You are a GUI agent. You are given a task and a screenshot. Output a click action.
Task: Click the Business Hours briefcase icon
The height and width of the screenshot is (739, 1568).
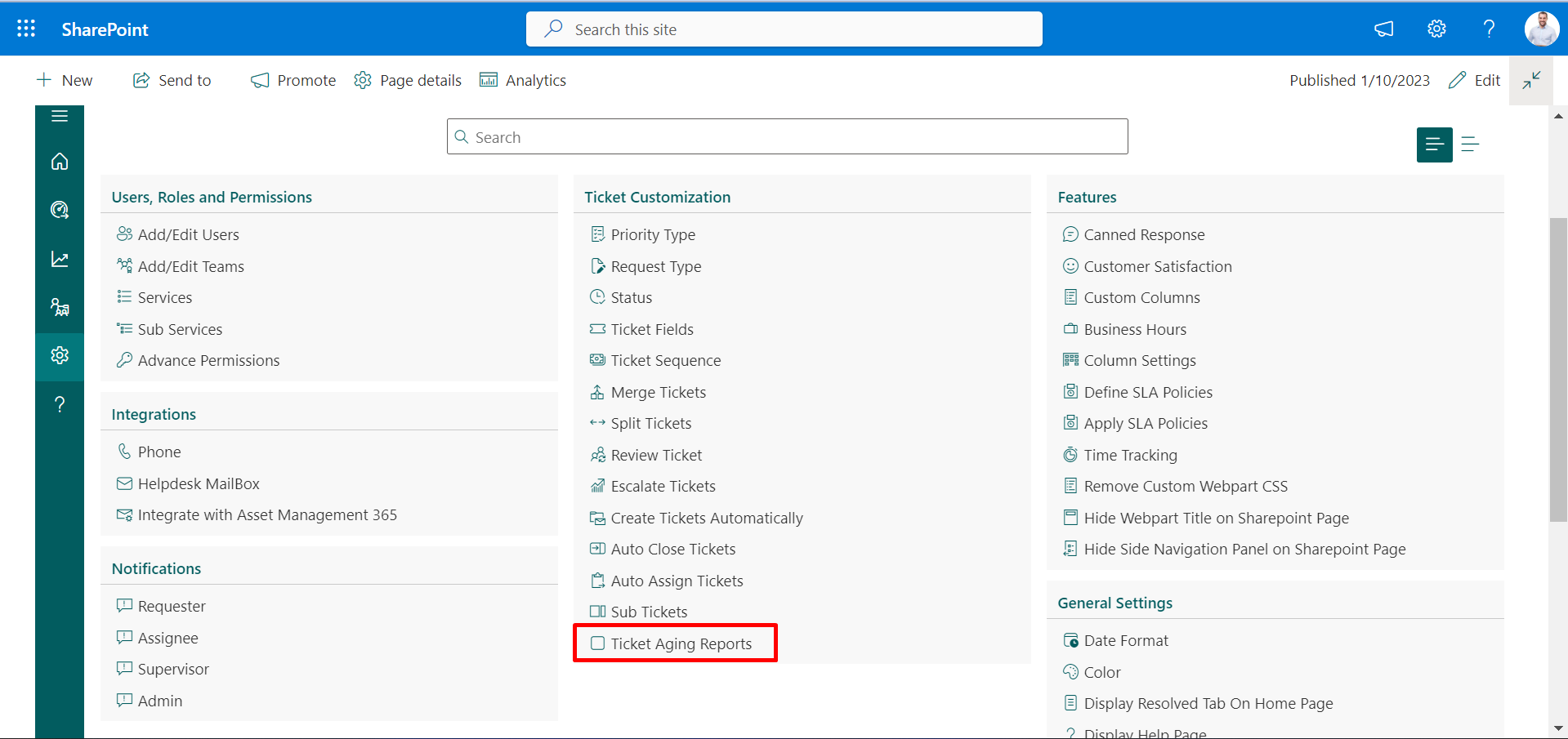click(x=1070, y=328)
